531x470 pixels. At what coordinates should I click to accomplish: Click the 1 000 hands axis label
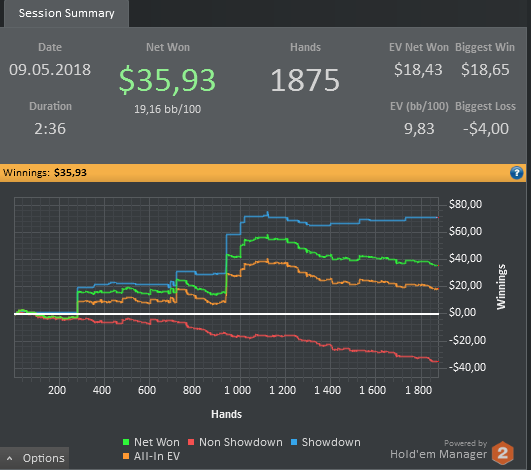[237, 390]
